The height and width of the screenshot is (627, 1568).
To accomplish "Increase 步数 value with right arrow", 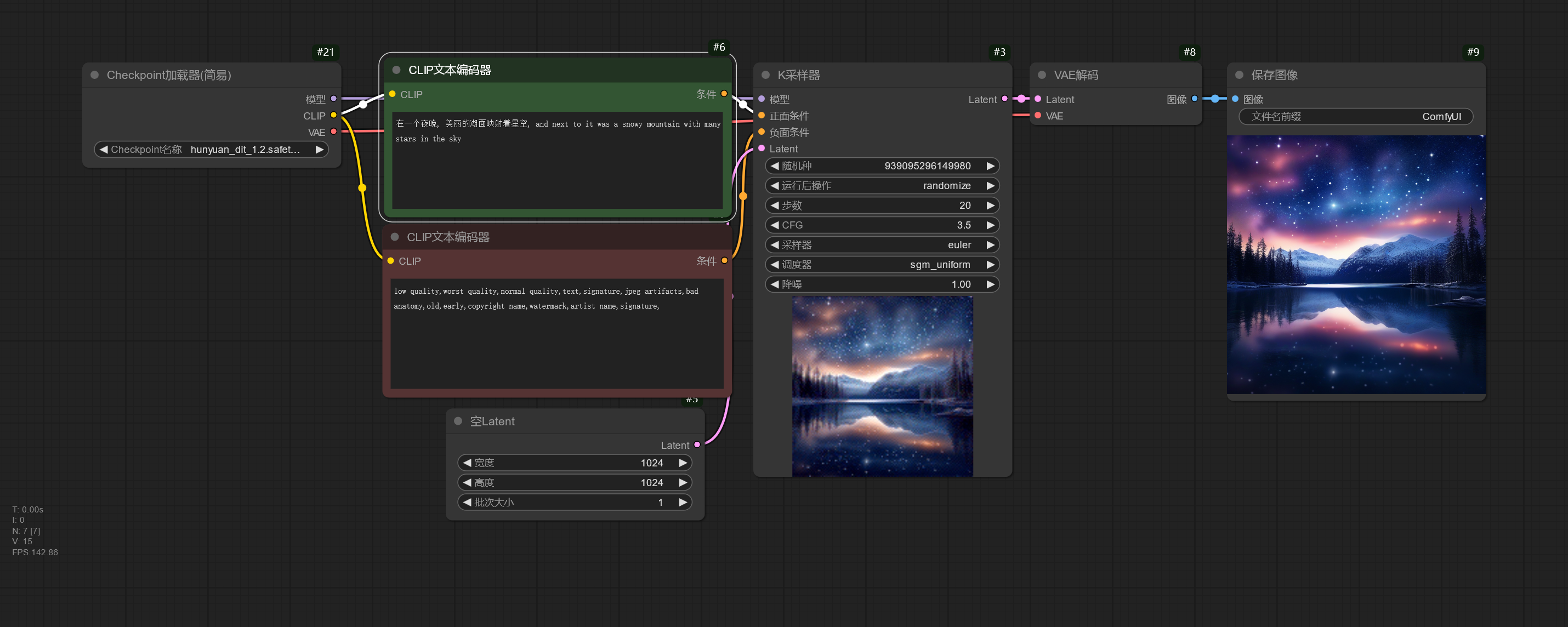I will [990, 205].
